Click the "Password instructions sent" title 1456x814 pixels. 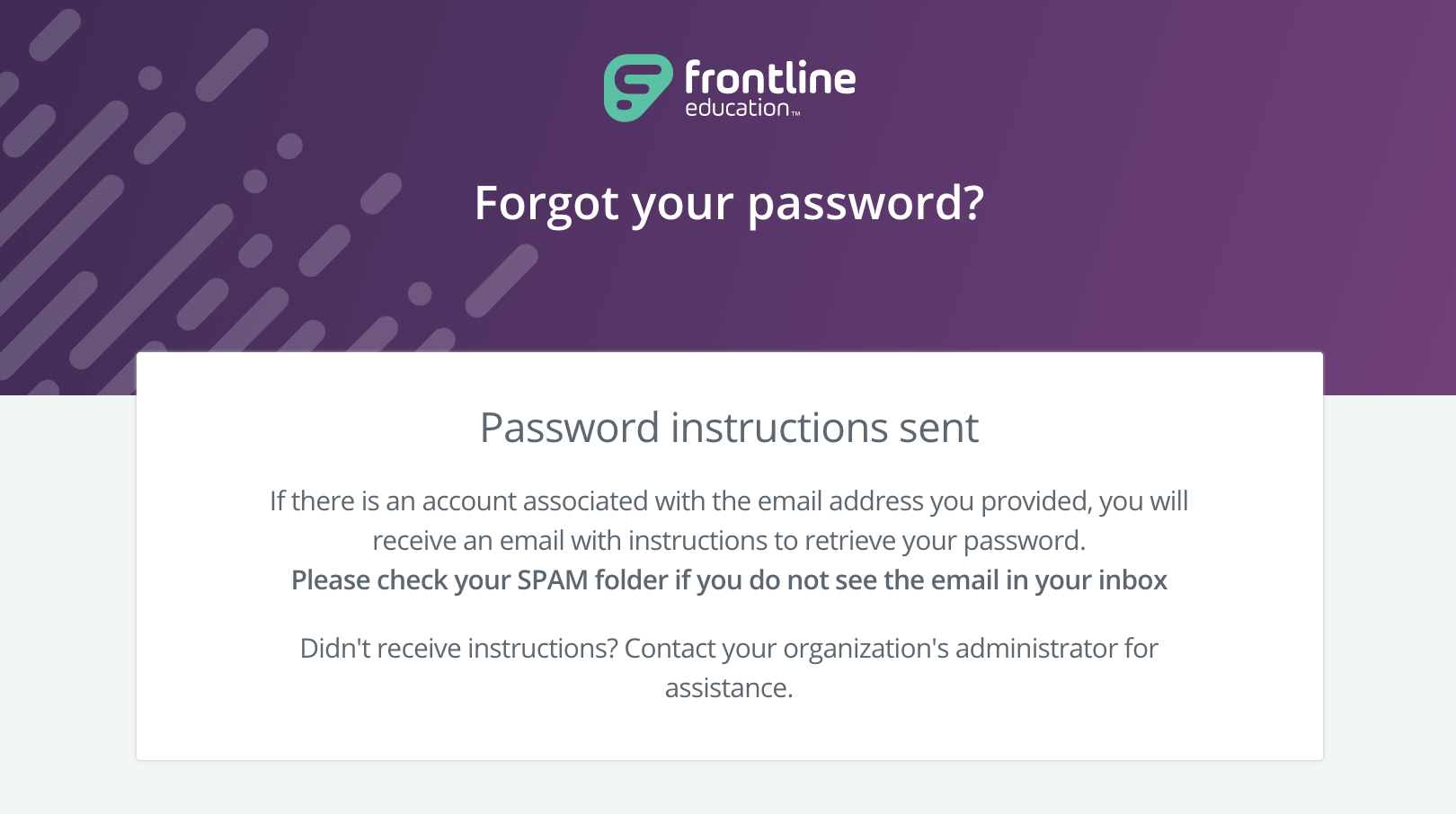pos(729,428)
